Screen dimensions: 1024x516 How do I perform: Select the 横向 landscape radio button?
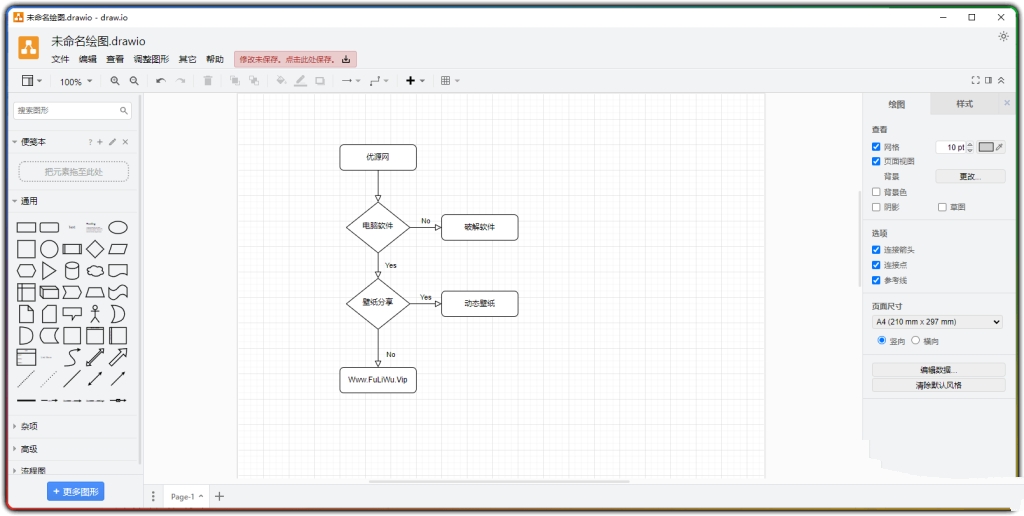point(915,341)
